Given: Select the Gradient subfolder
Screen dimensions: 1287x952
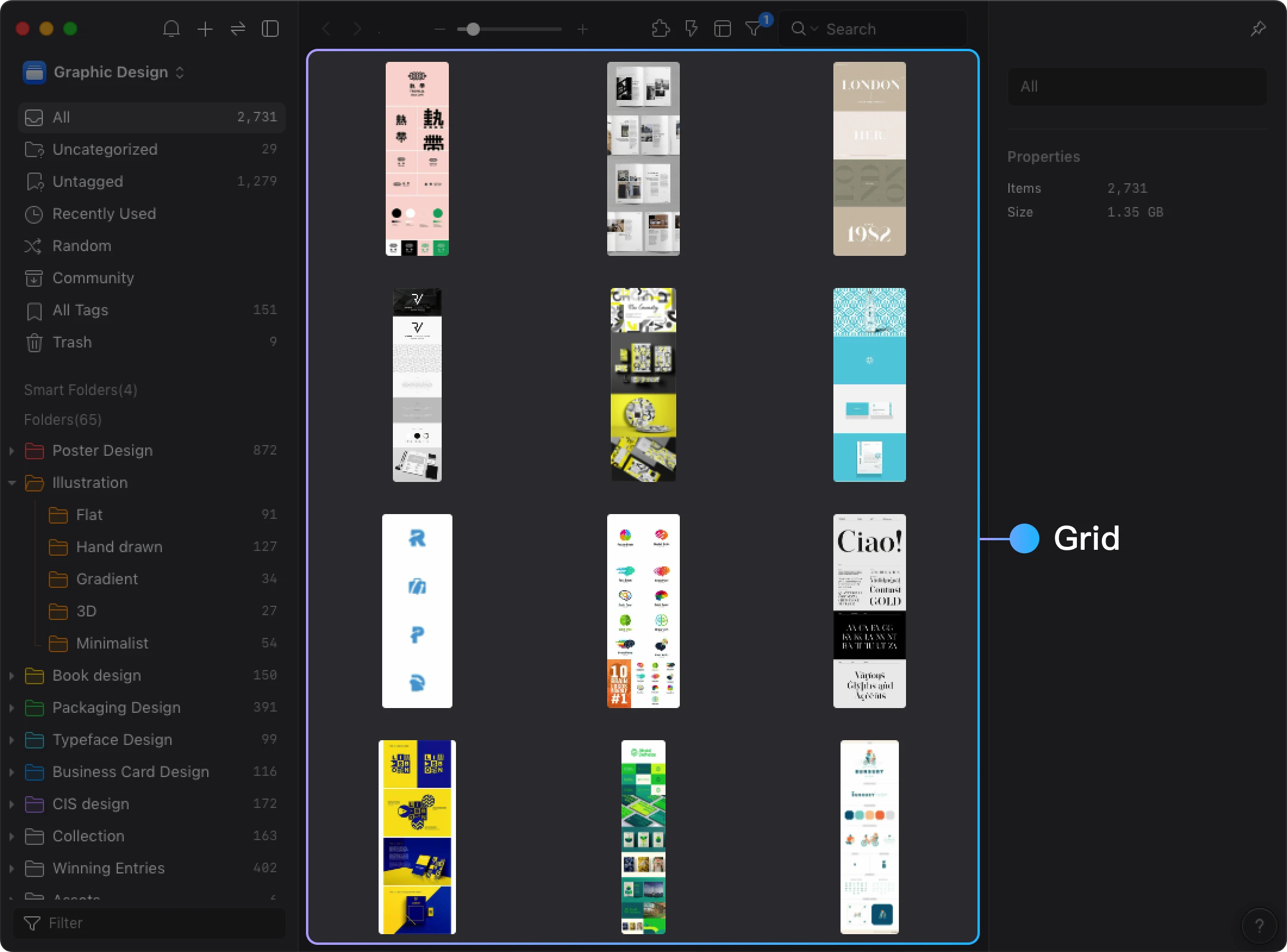Looking at the screenshot, I should (164, 579).
